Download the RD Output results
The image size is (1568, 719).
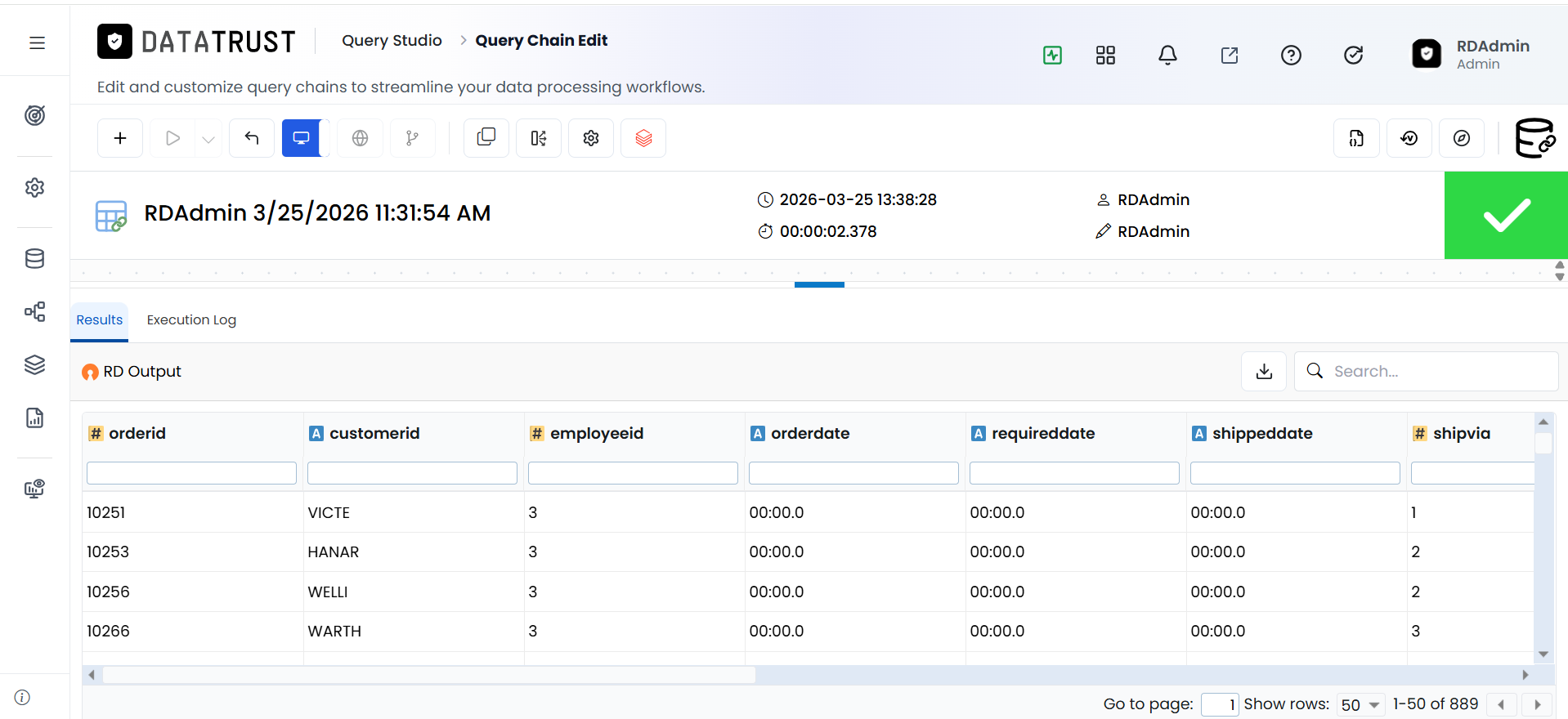[1264, 371]
